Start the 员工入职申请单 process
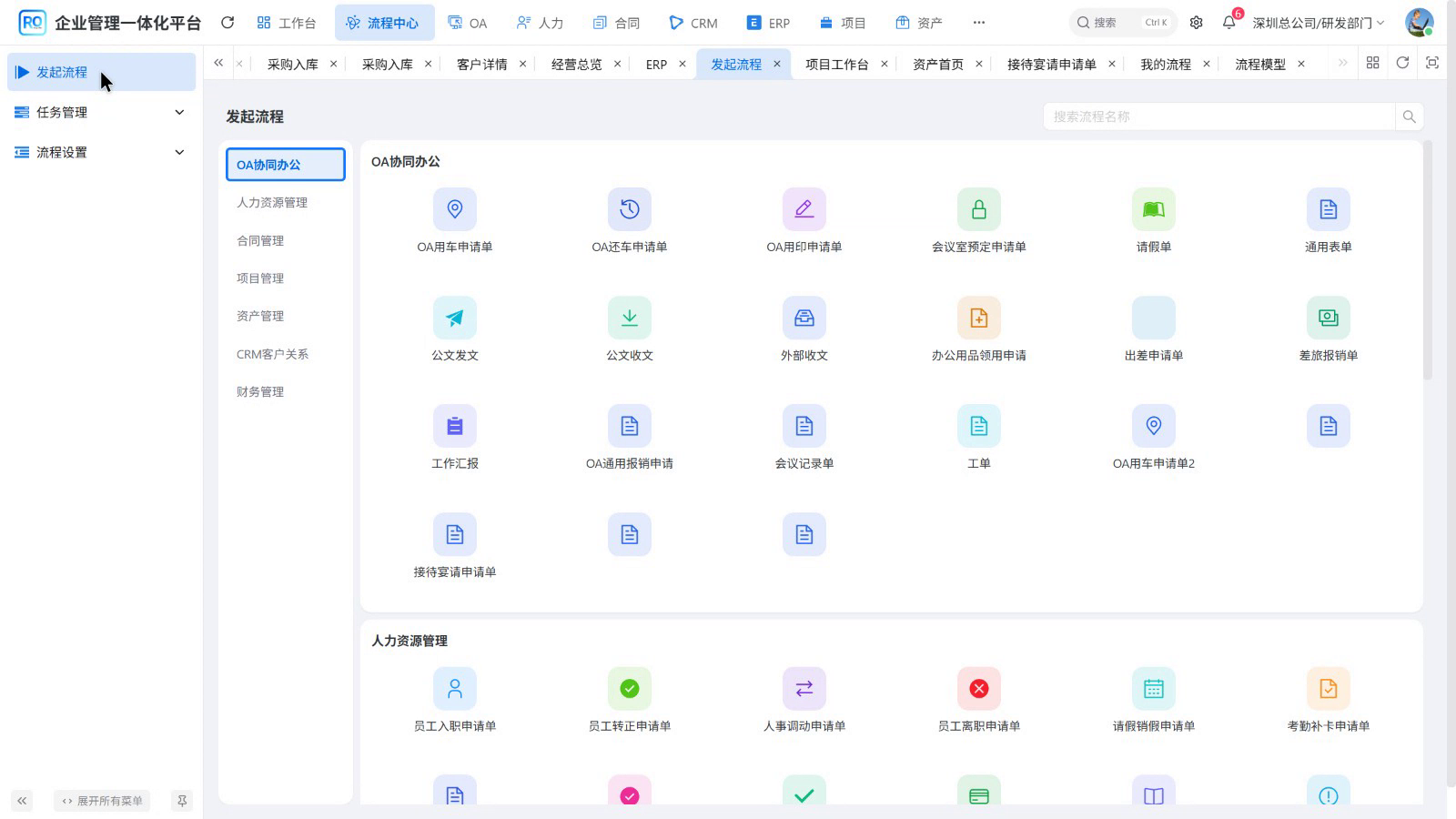Image resolution: width=1456 pixels, height=819 pixels. [455, 689]
